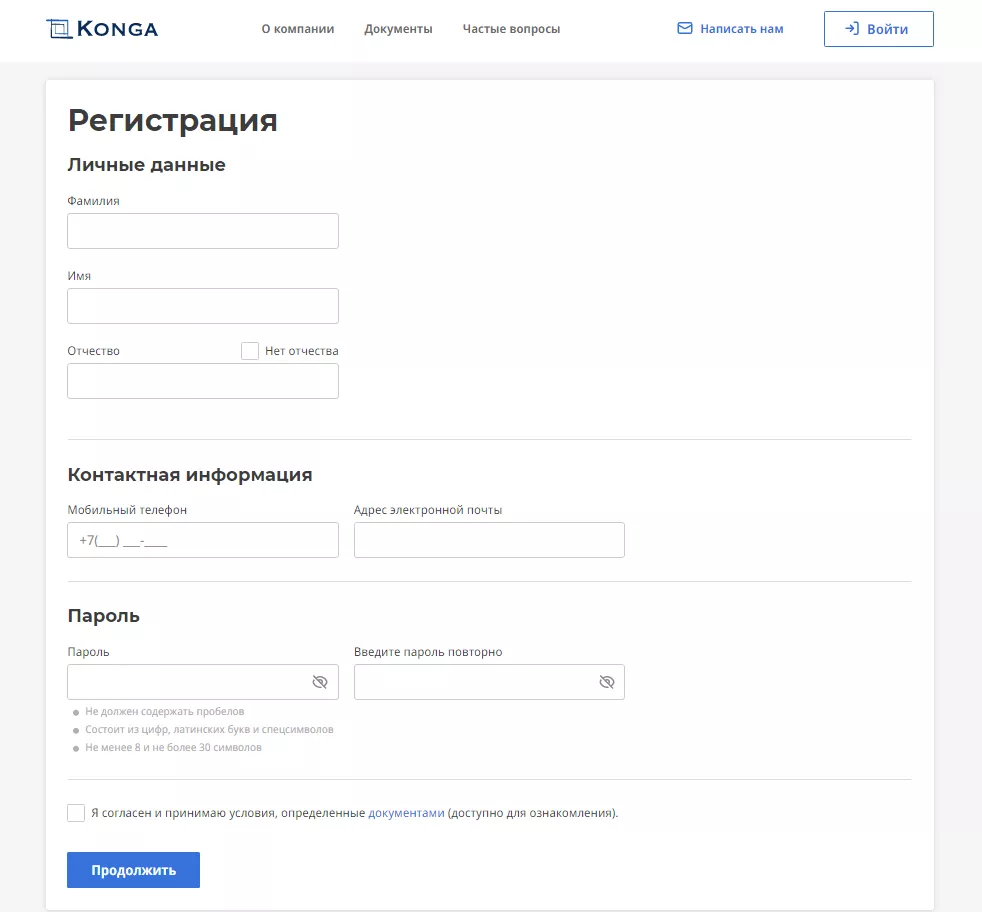Open the документами link in agreement text

pyautogui.click(x=406, y=813)
